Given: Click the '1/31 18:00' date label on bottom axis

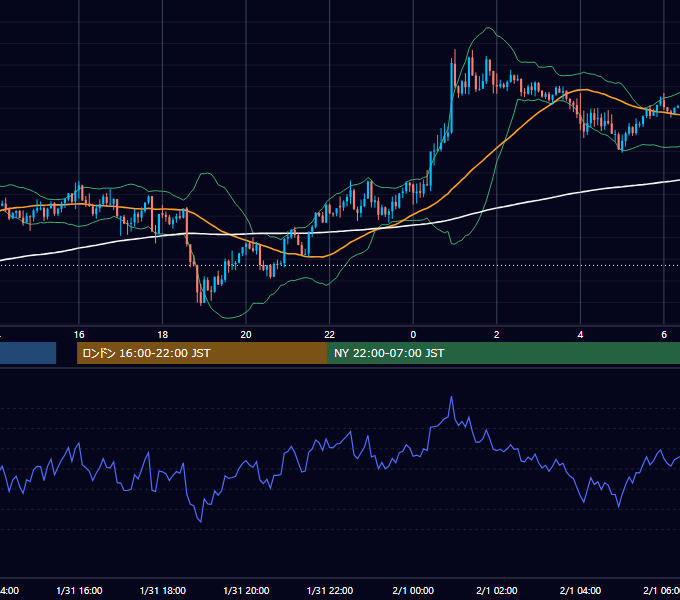Looking at the screenshot, I should (x=163, y=590).
